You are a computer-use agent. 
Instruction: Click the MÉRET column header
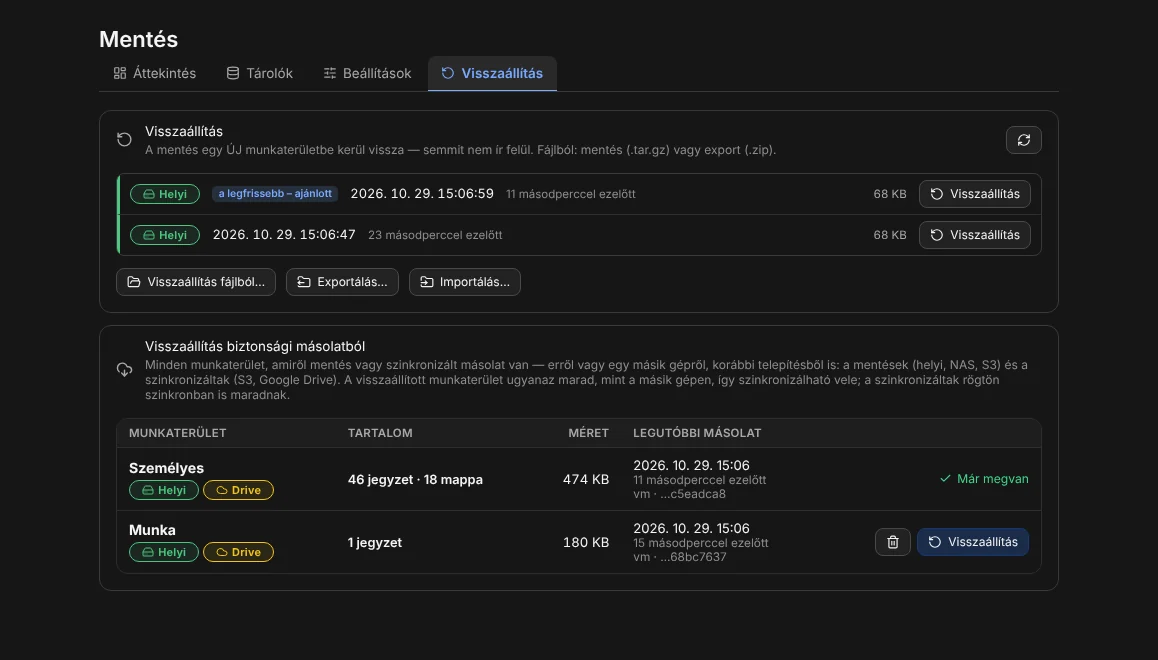point(589,433)
